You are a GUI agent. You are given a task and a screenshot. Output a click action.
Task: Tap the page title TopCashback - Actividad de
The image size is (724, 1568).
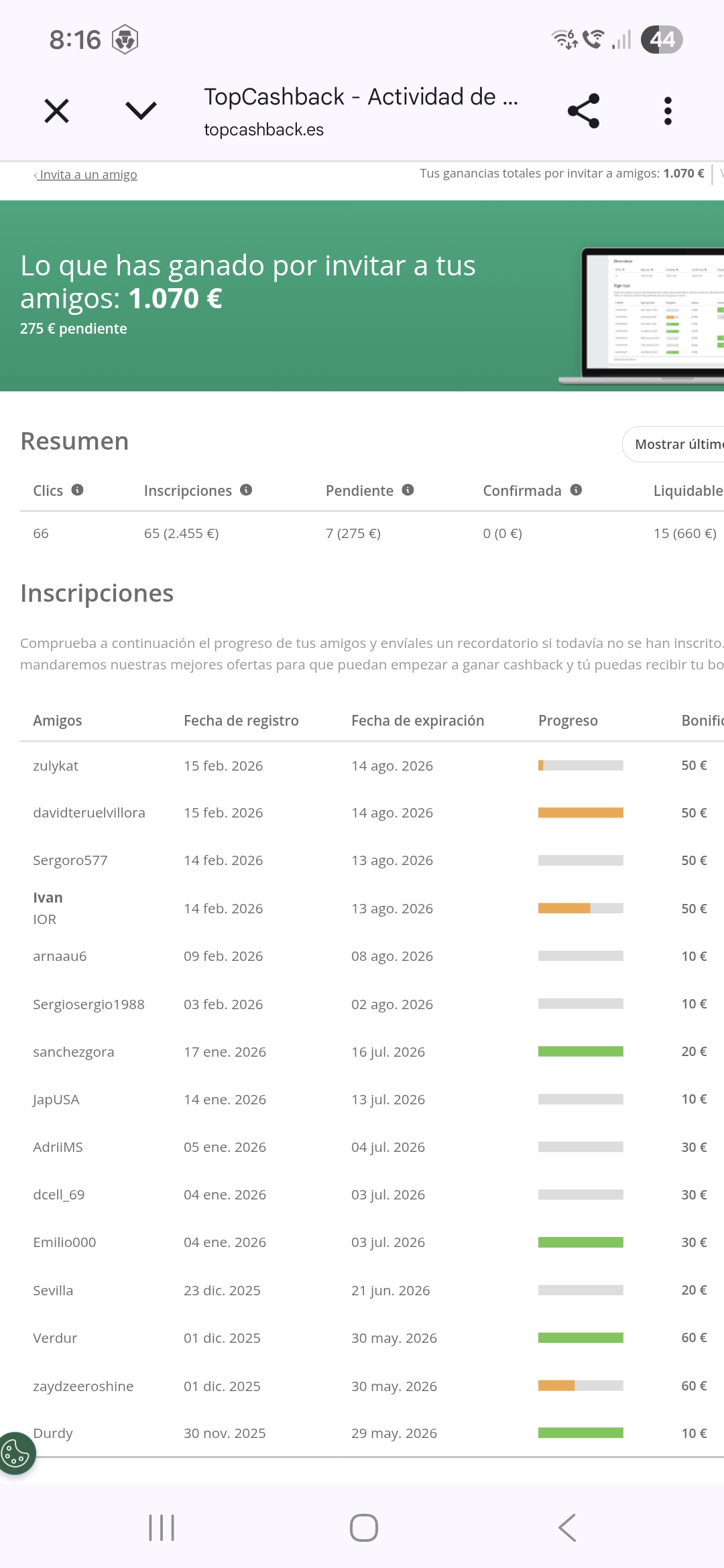pyautogui.click(x=361, y=97)
